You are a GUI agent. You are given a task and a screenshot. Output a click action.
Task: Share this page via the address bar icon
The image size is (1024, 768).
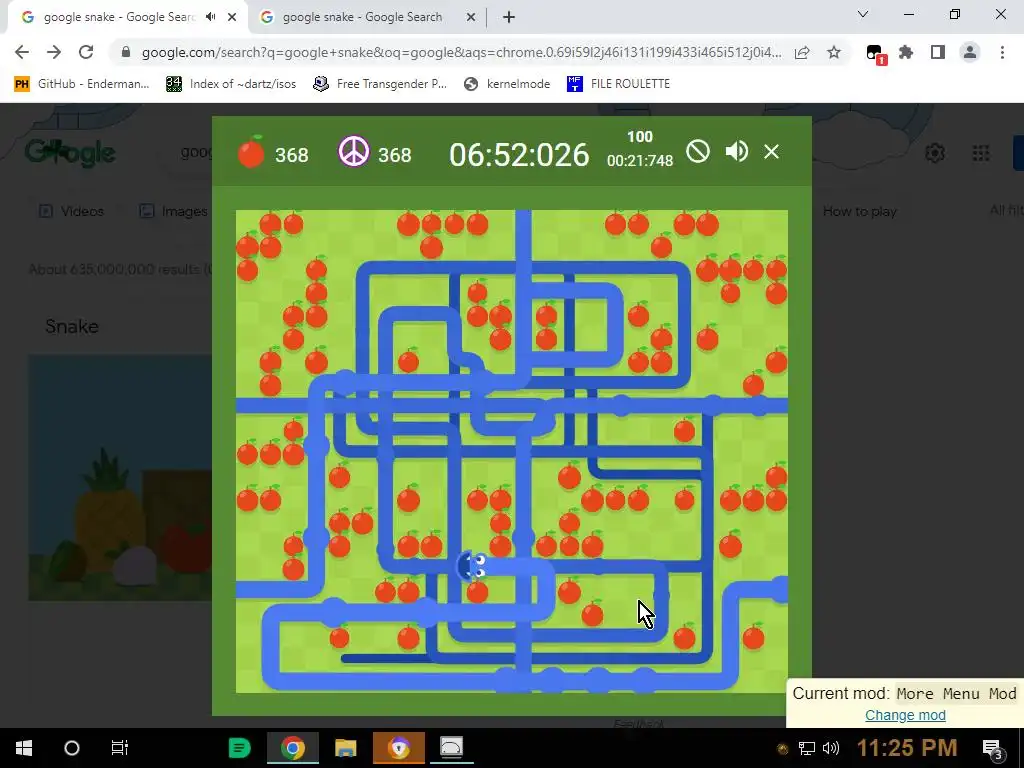(x=802, y=52)
